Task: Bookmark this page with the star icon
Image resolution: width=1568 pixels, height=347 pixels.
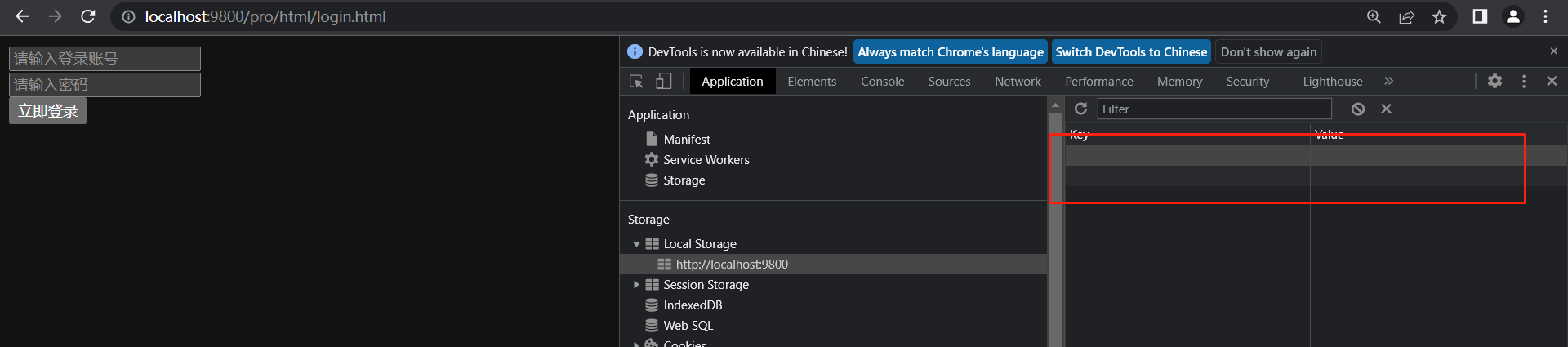Action: coord(1439,16)
